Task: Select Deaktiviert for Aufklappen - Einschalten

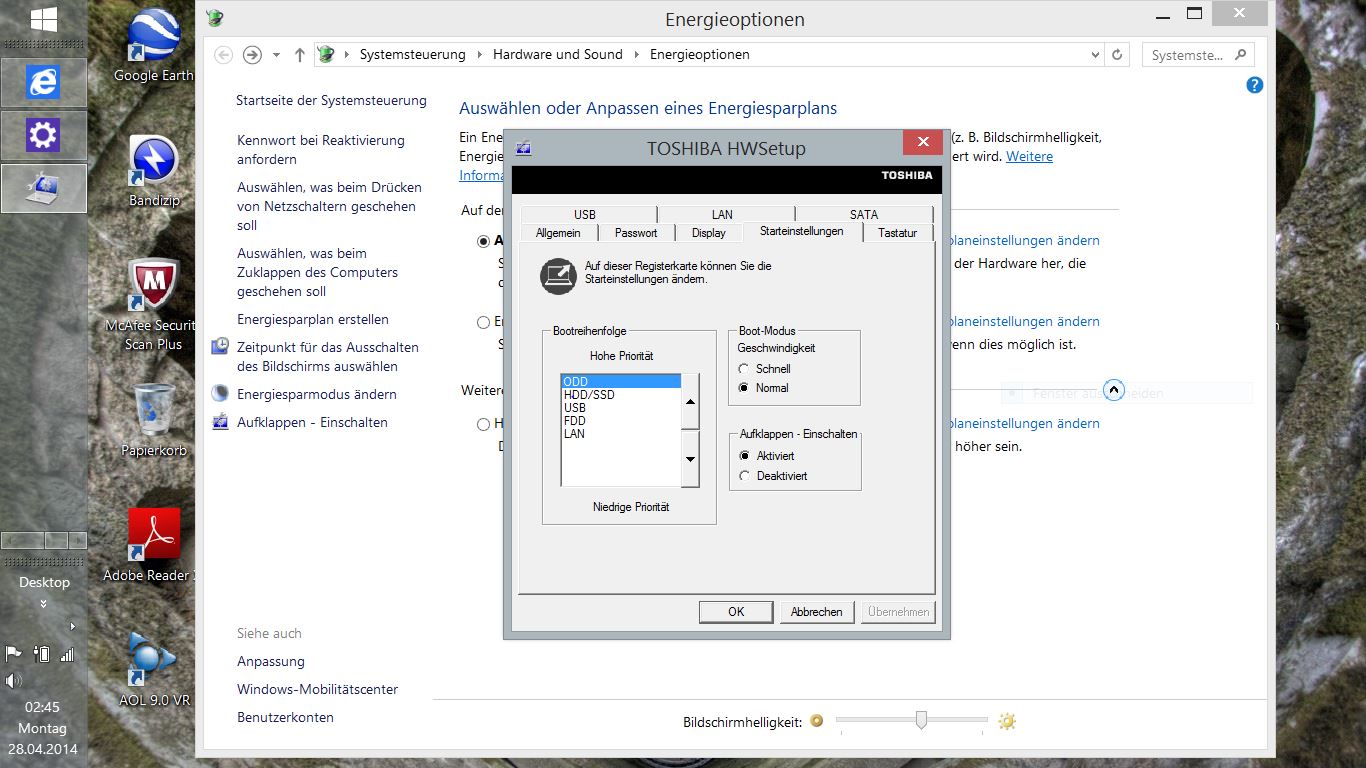Action: pyautogui.click(x=744, y=476)
